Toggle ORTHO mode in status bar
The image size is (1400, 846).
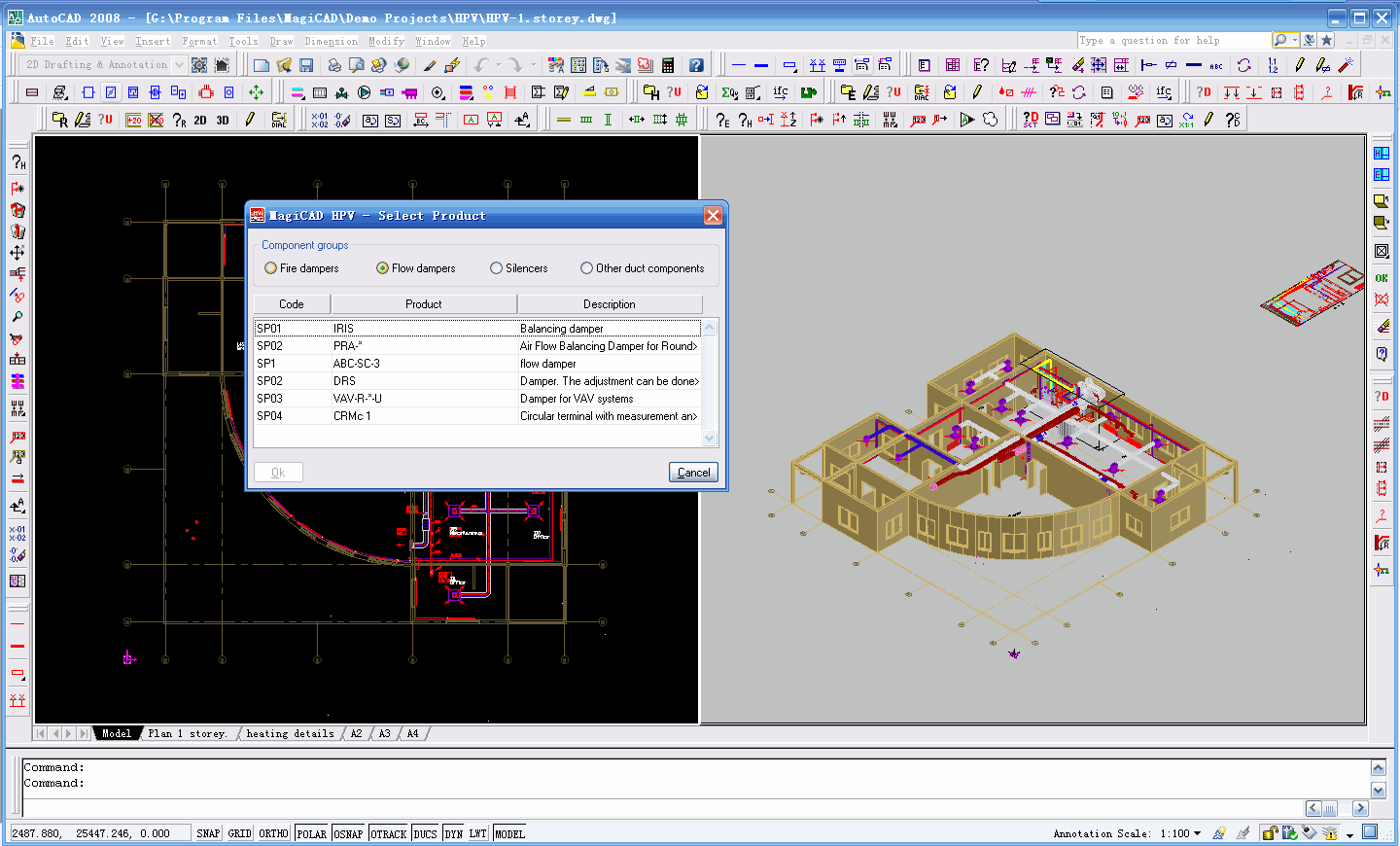pyautogui.click(x=273, y=833)
